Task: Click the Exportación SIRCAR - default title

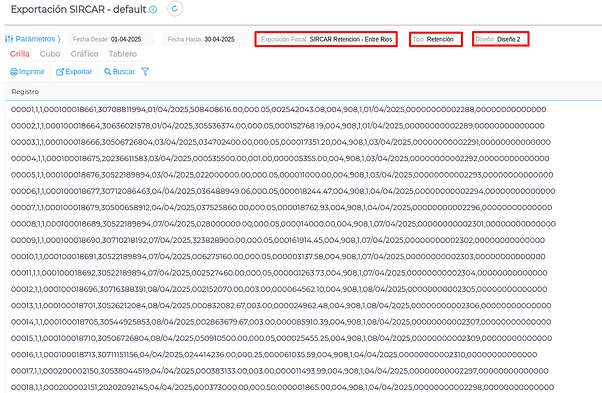Action: (79, 10)
